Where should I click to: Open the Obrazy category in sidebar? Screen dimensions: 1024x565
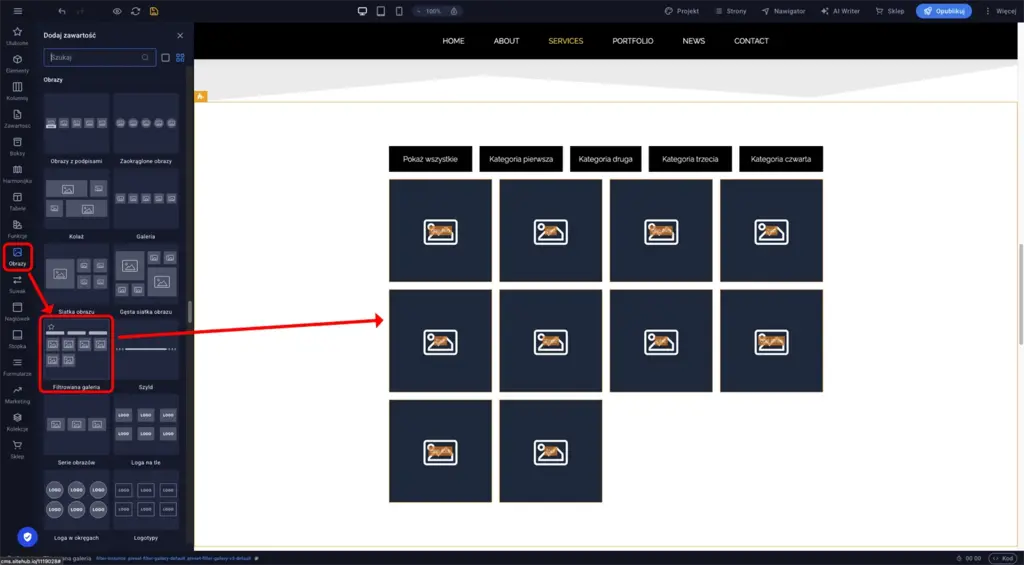coord(17,257)
